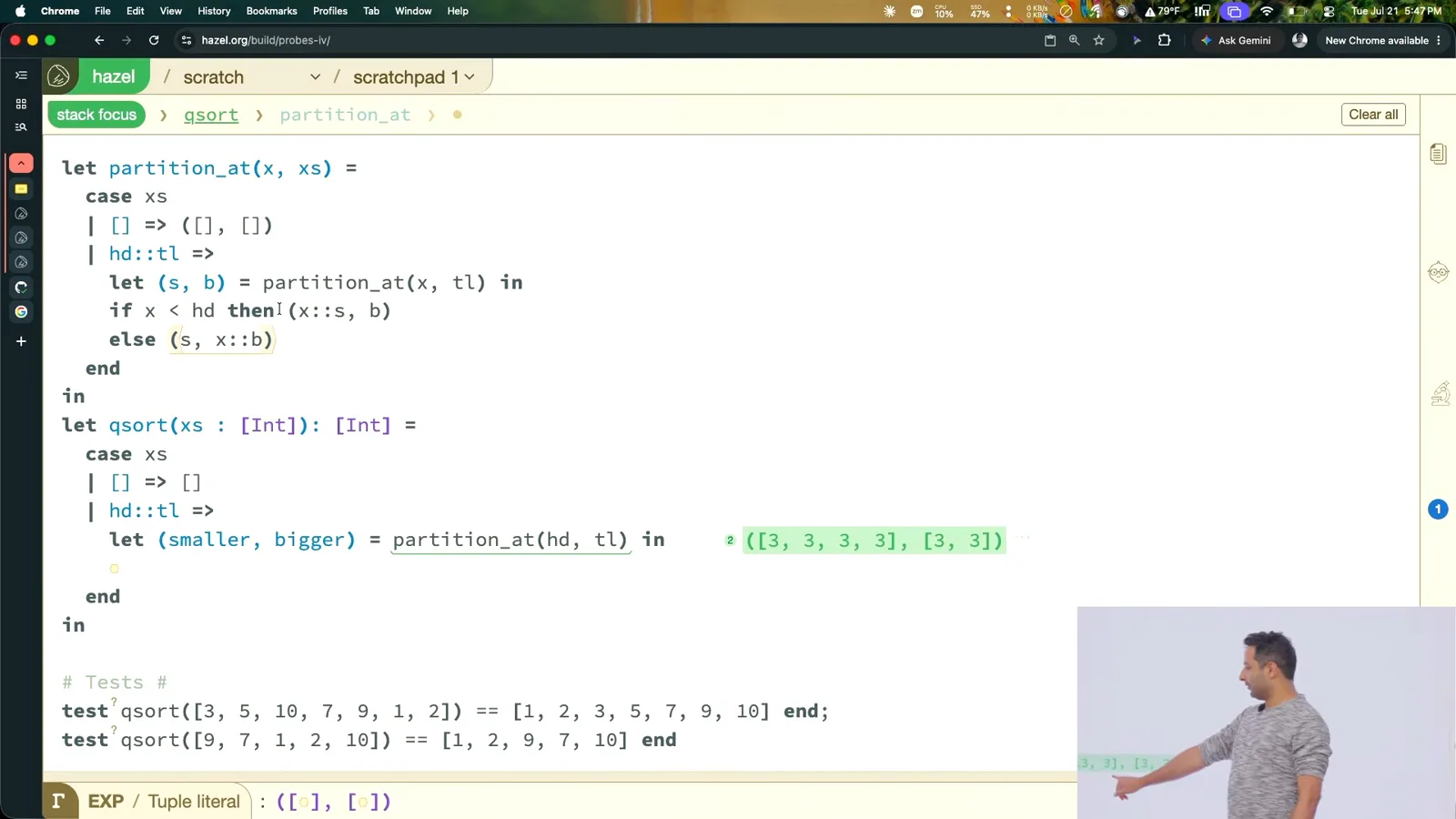Open Chrome extensions puzzle icon
The width and height of the screenshot is (1456, 819).
tap(1164, 40)
